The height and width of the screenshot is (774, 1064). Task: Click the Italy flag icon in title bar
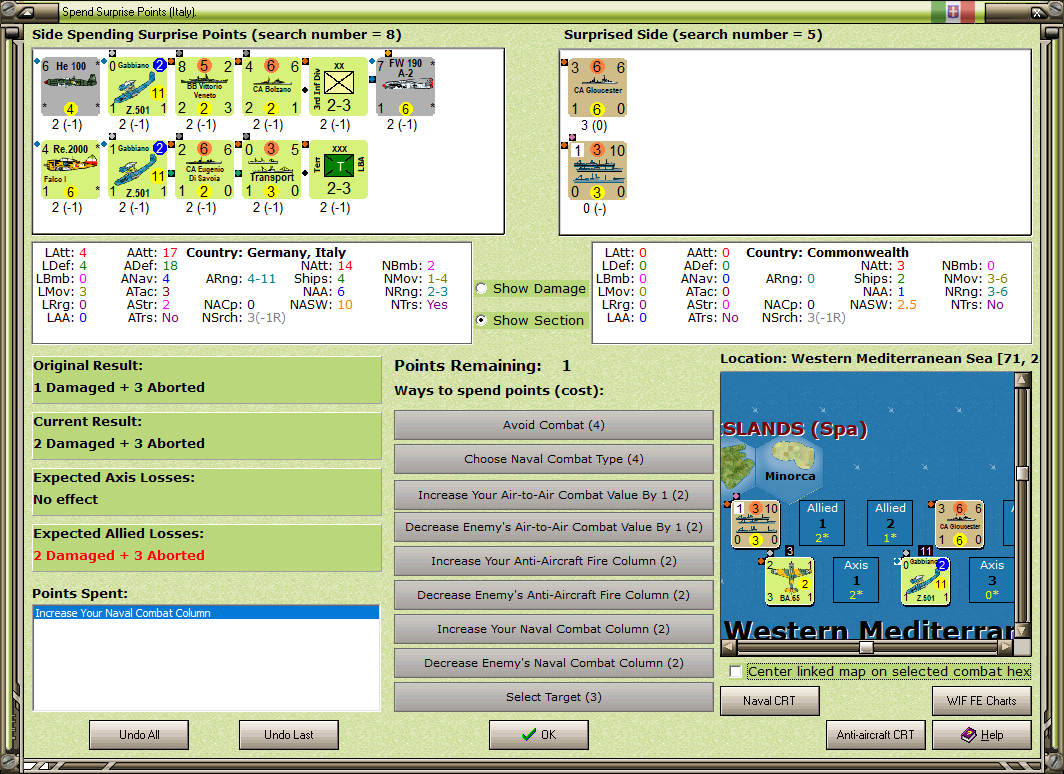click(x=953, y=12)
